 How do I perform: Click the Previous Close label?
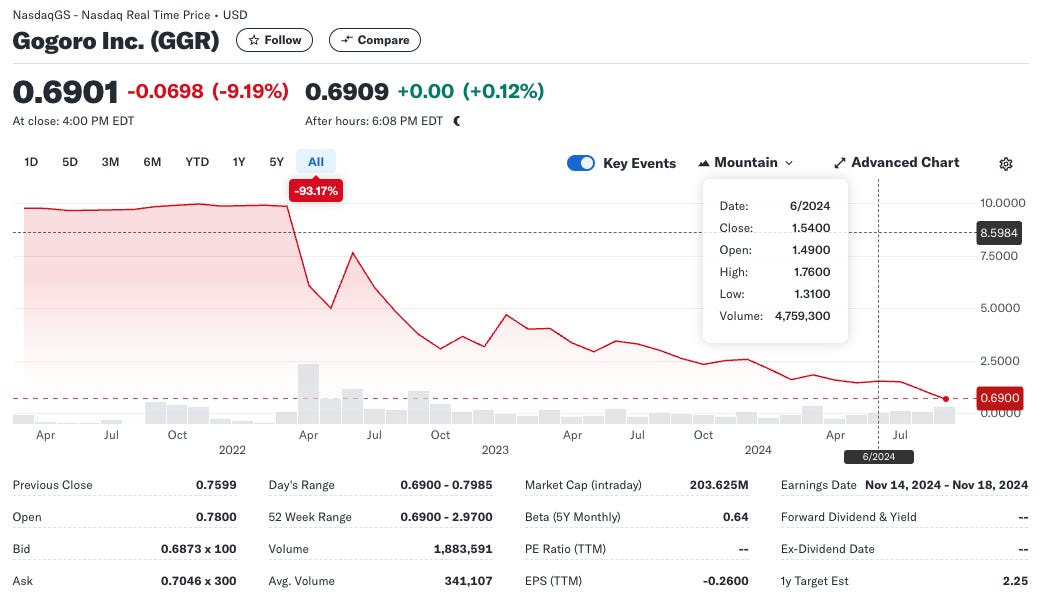tap(52, 485)
